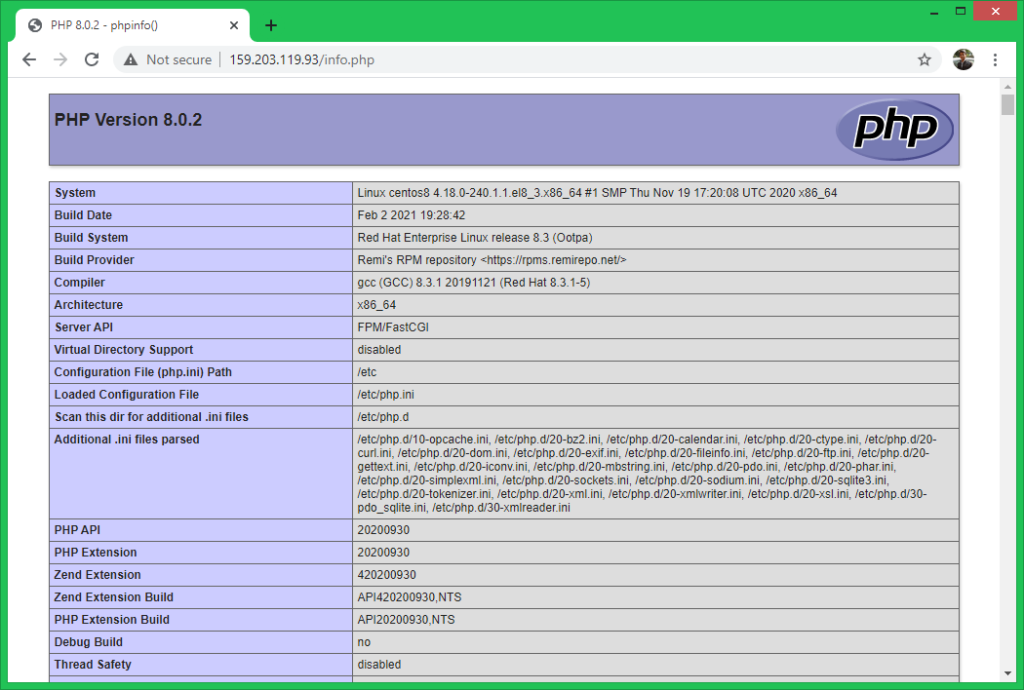The width and height of the screenshot is (1024, 690).
Task: Click the scrollbar up arrow
Action: (x=1007, y=85)
